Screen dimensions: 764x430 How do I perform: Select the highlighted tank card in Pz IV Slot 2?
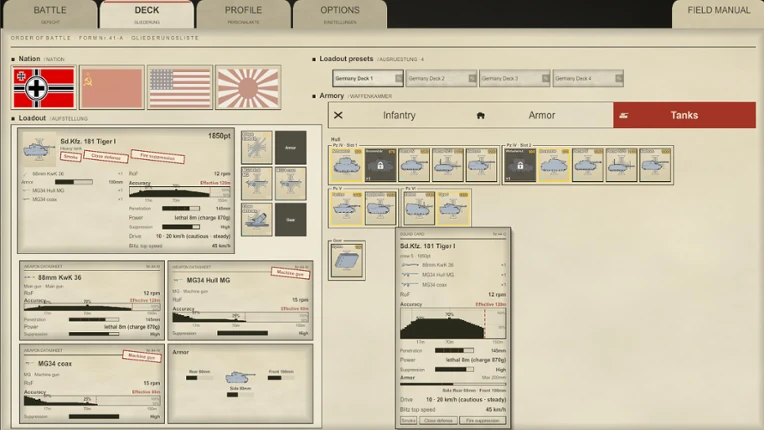click(554, 165)
